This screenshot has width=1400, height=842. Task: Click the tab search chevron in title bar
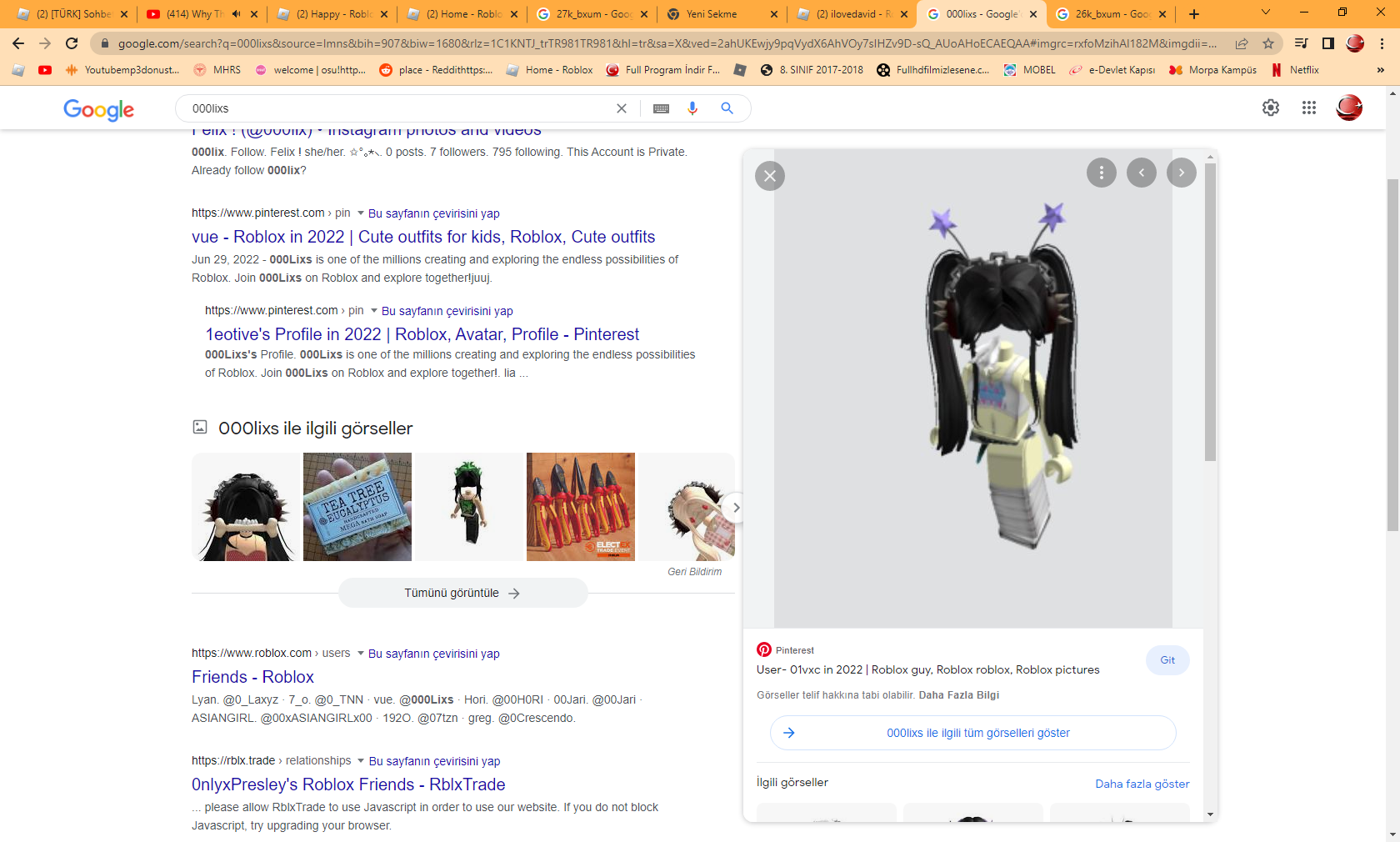click(x=1266, y=12)
